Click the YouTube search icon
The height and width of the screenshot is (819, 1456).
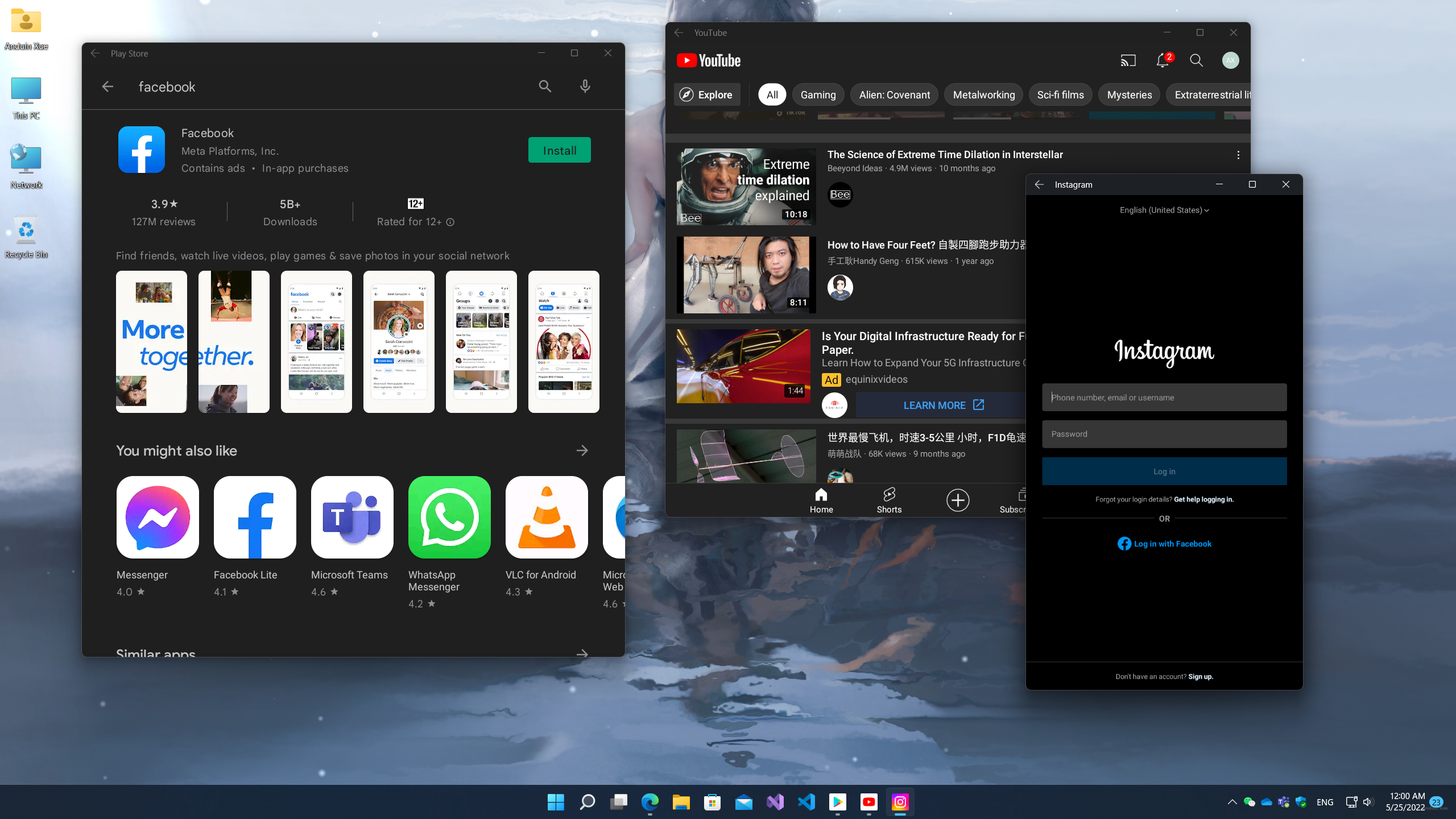click(x=1196, y=60)
